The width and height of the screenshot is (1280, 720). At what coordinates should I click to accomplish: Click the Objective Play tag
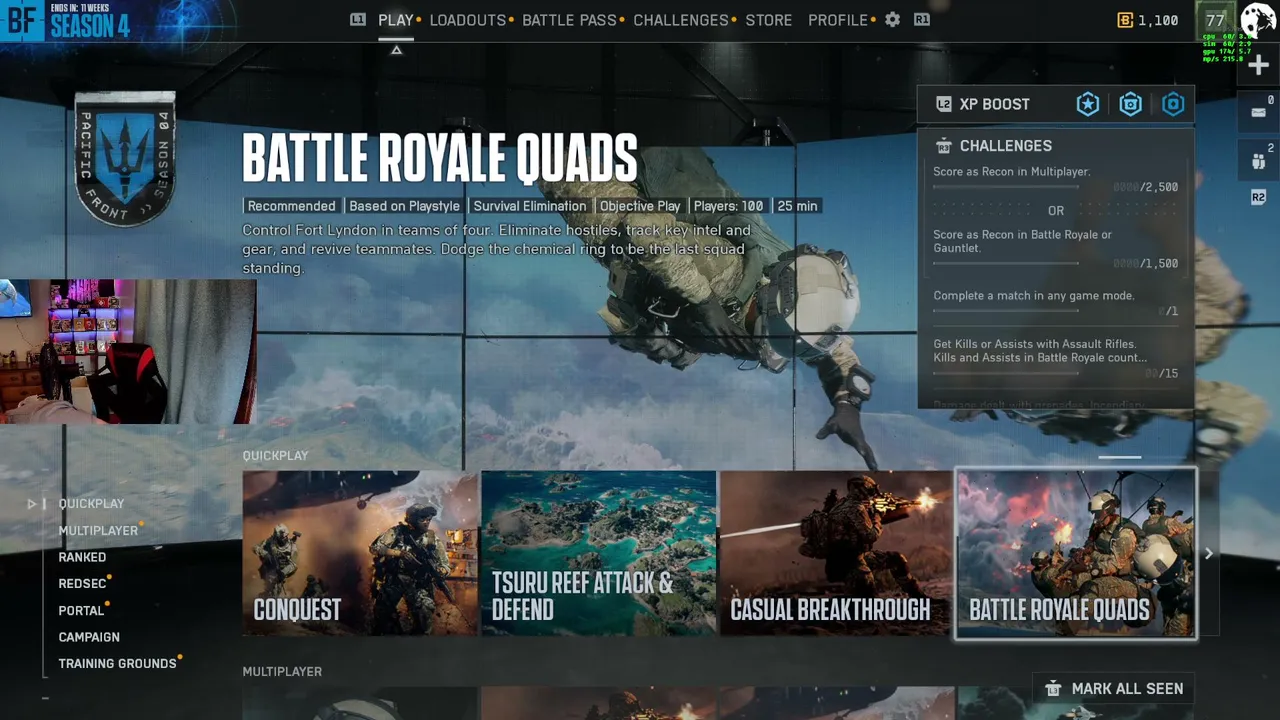click(640, 206)
